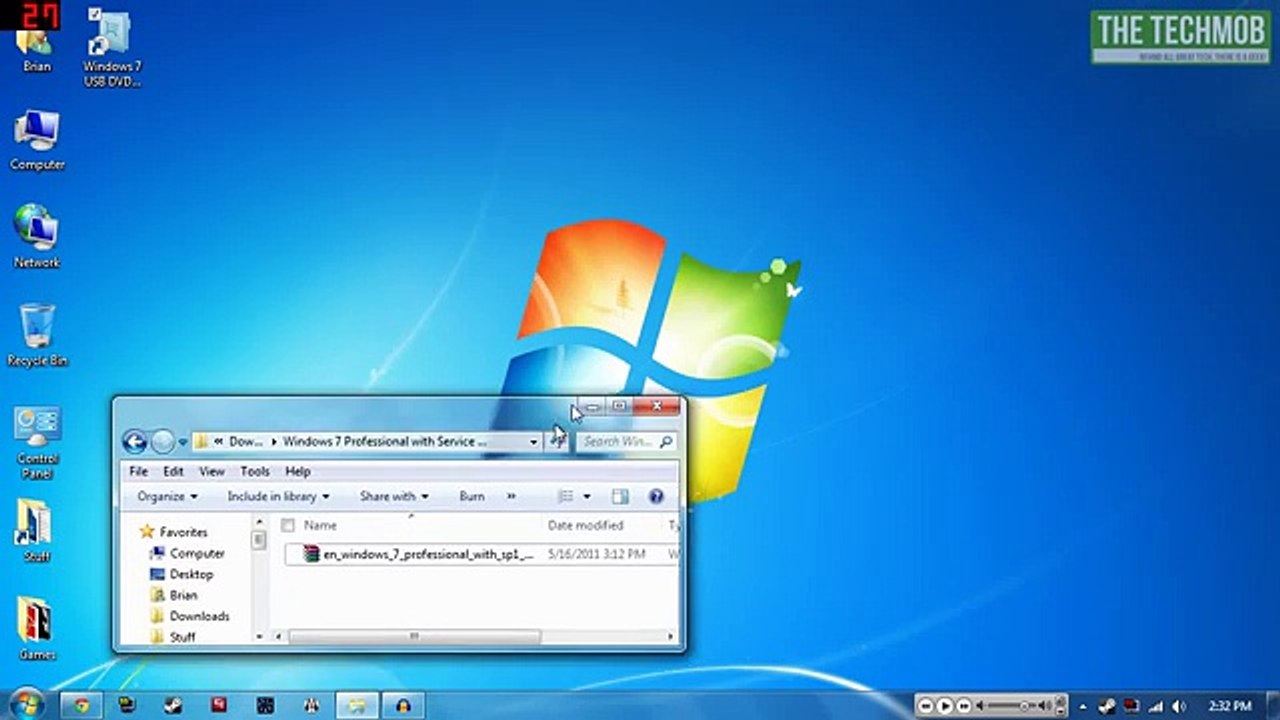Launch Google Chrome from the taskbar
This screenshot has width=1280, height=720.
[x=81, y=705]
